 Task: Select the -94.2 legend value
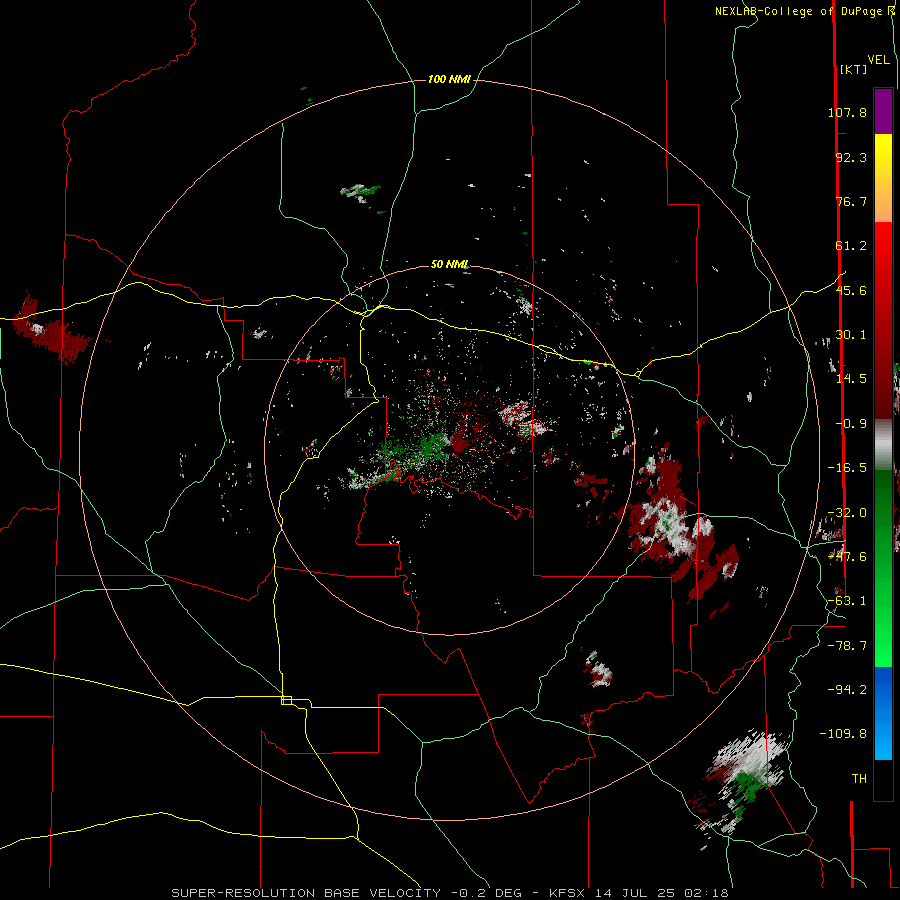pos(847,690)
